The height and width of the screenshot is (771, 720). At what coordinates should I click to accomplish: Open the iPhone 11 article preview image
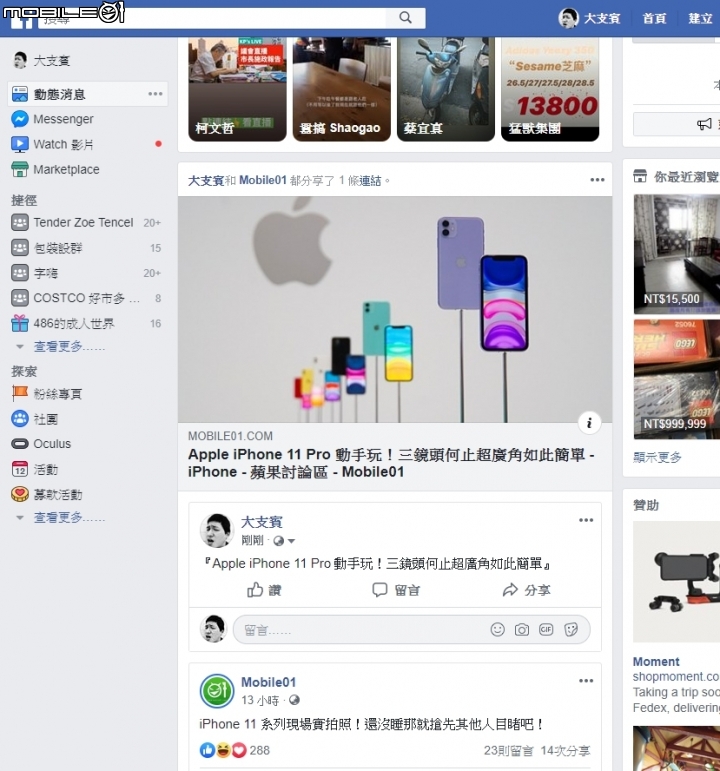[x=395, y=309]
